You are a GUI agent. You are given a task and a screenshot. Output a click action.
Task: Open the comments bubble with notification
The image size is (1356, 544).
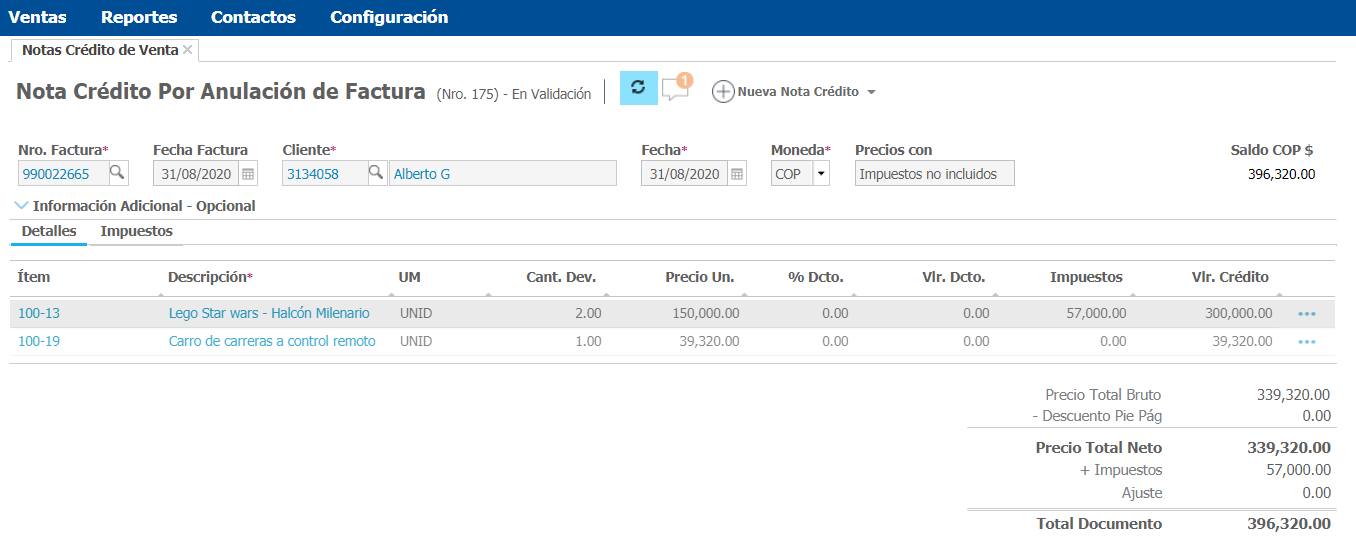[x=676, y=89]
